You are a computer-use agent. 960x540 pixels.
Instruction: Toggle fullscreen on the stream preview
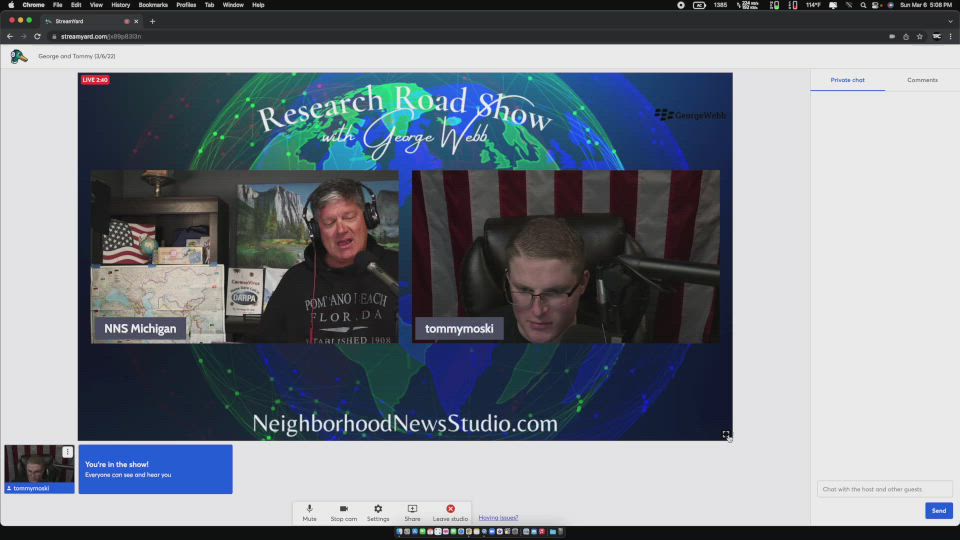(x=727, y=435)
